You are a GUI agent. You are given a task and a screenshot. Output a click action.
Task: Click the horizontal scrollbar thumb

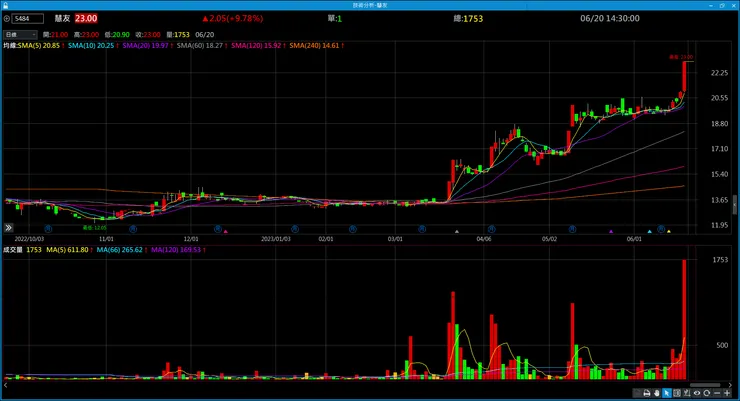[705, 385]
